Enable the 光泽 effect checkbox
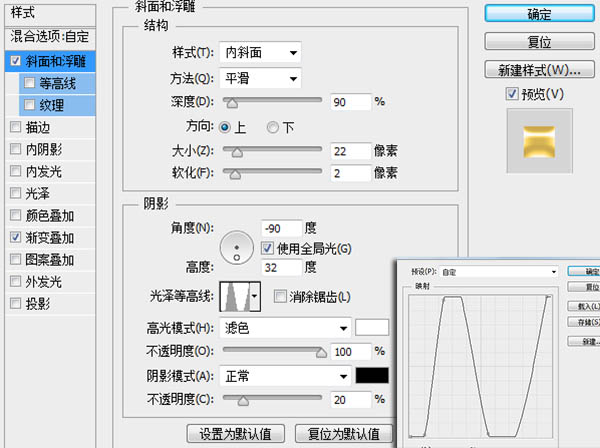The image size is (600, 448). (16, 193)
